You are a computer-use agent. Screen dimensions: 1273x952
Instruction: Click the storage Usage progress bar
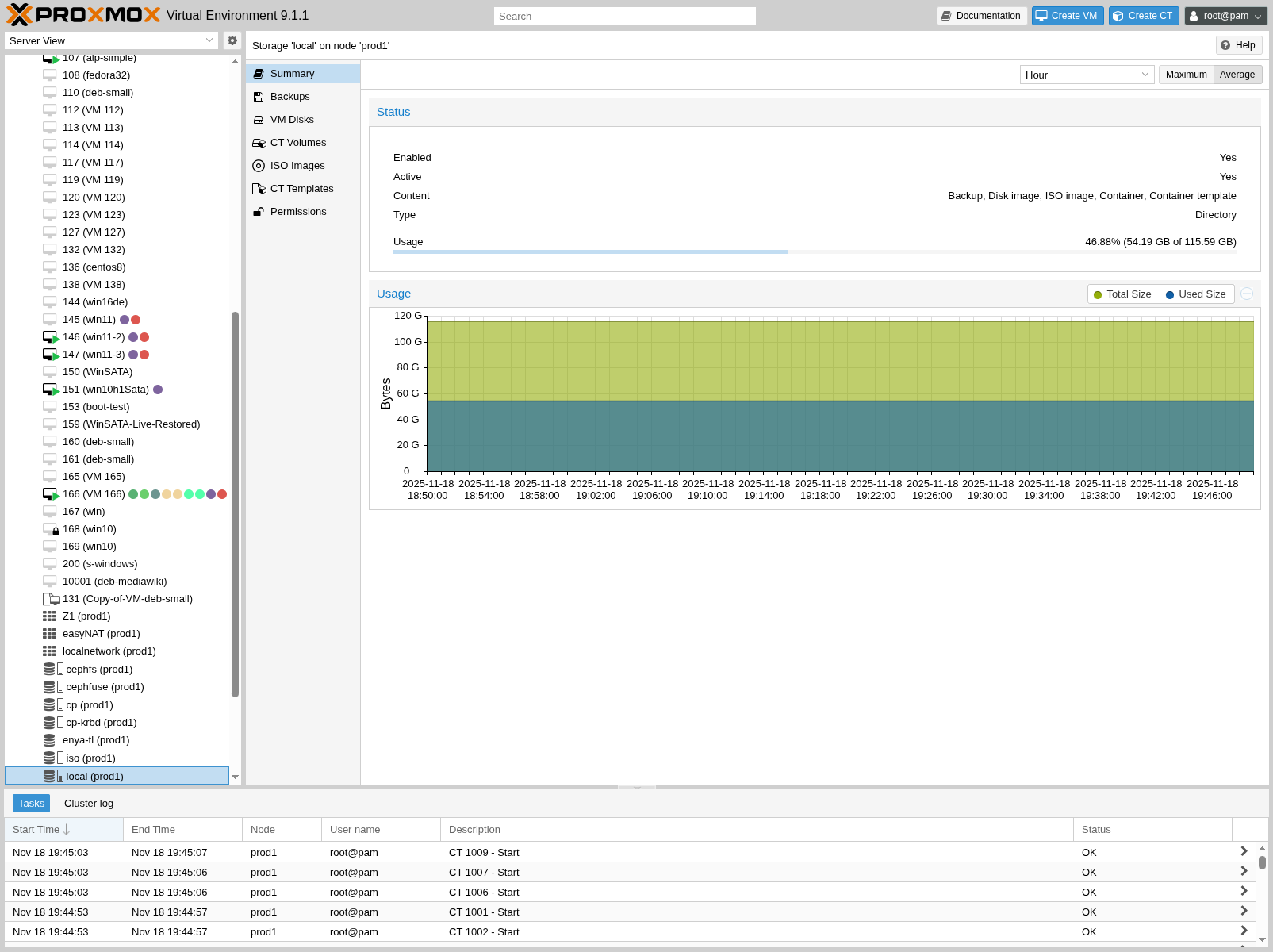[815, 252]
